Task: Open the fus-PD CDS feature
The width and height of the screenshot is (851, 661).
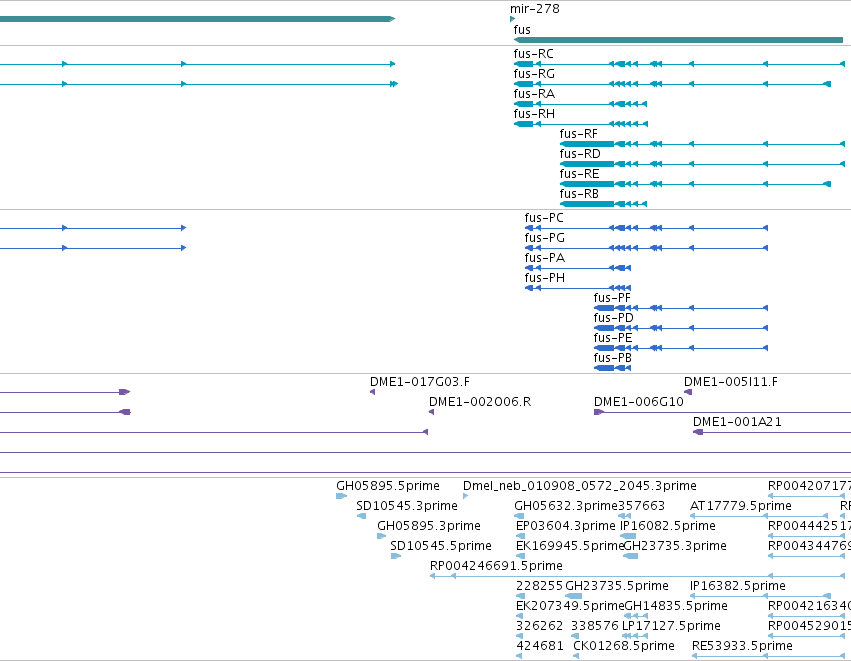Action: click(681, 328)
